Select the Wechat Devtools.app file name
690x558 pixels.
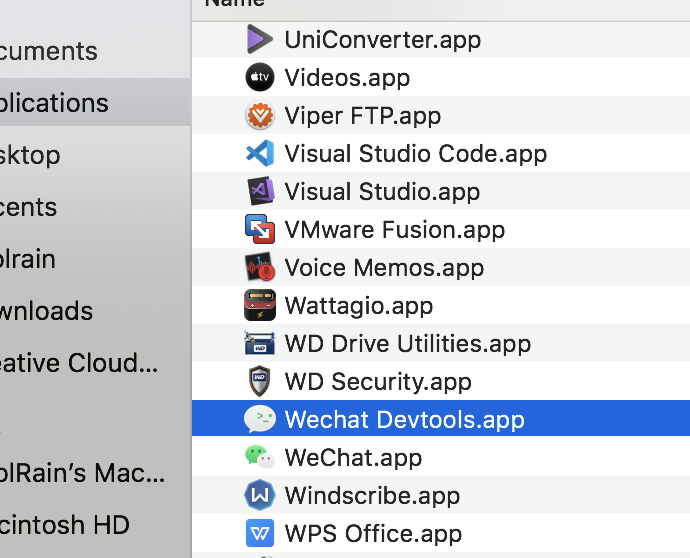tap(404, 419)
